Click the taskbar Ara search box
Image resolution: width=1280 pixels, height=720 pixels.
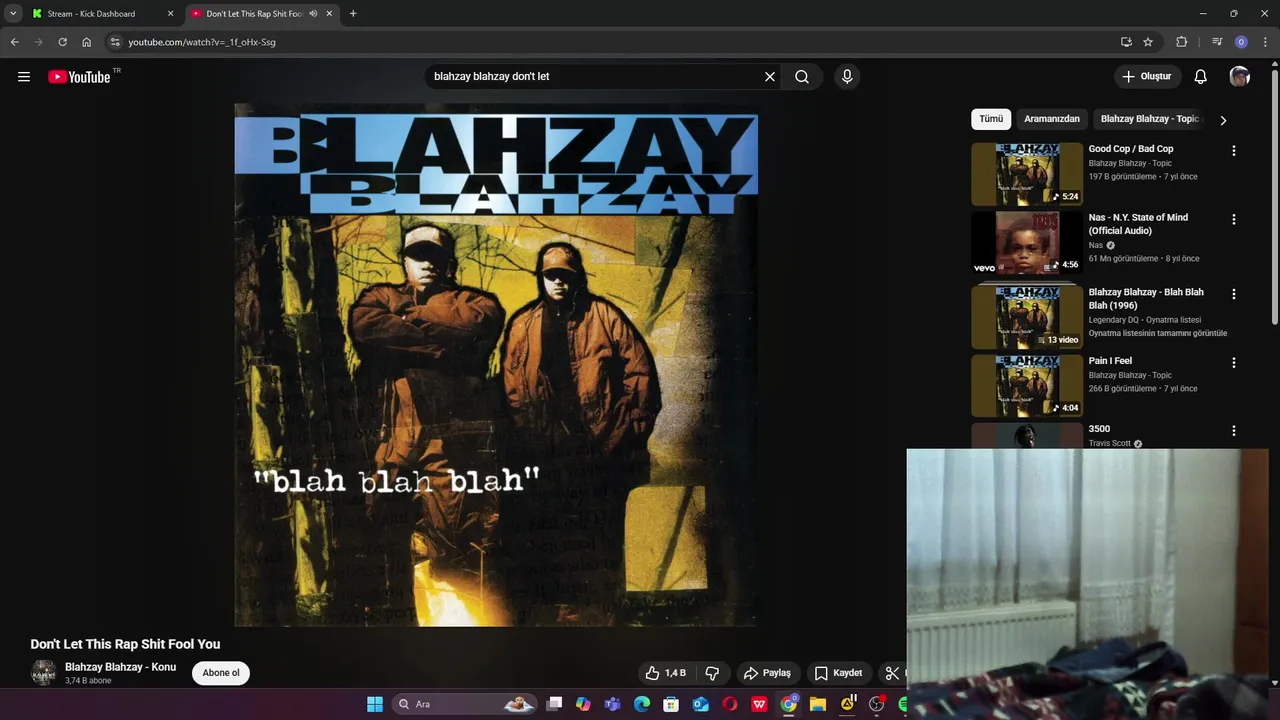(465, 704)
